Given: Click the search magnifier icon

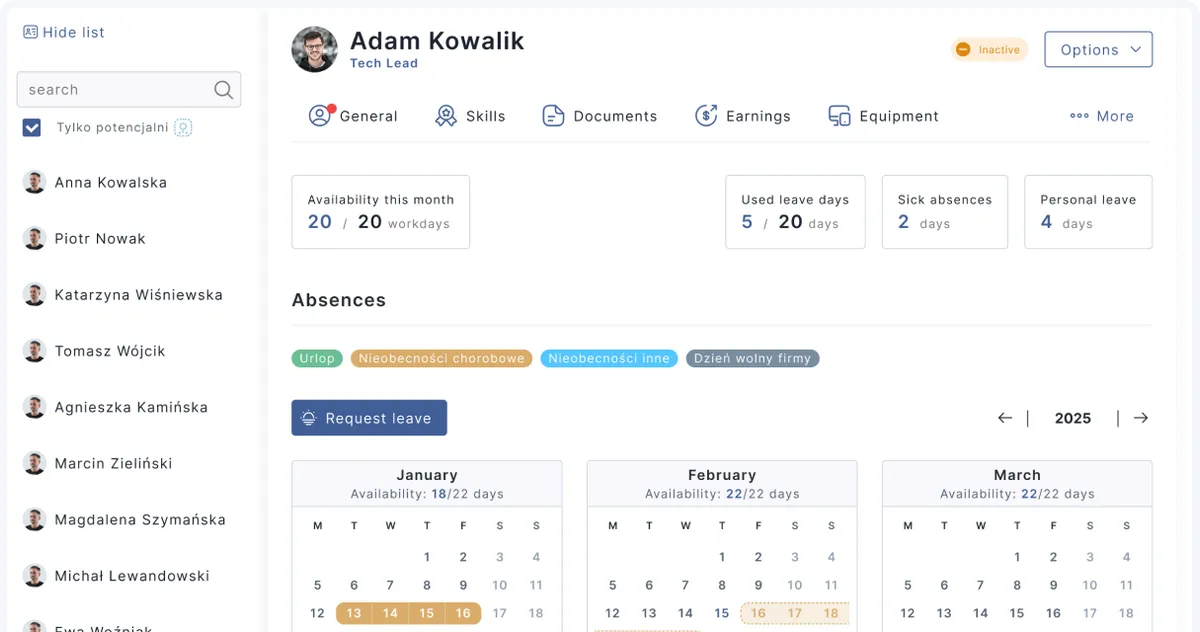Looking at the screenshot, I should 224,90.
